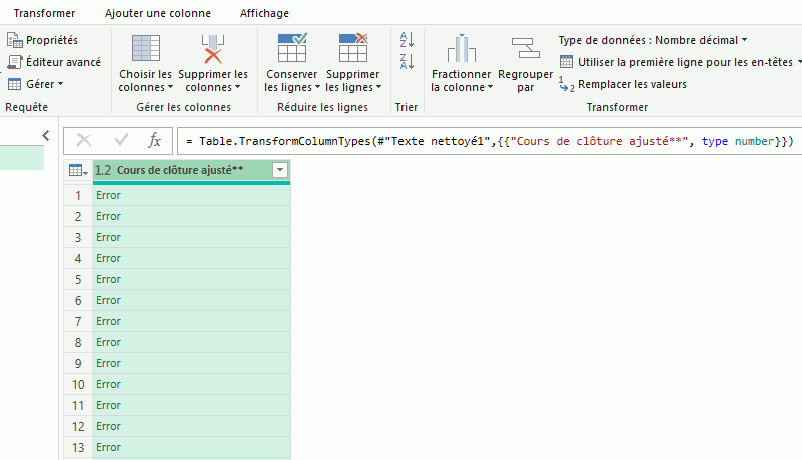Click the Conserver les lignes icon
The image size is (802, 460).
[292, 49]
